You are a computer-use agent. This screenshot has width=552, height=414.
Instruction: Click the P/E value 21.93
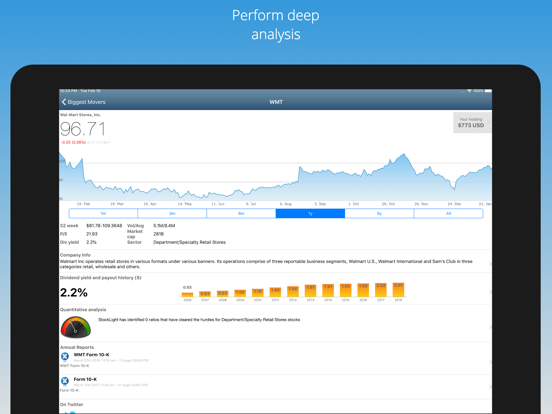(x=92, y=234)
